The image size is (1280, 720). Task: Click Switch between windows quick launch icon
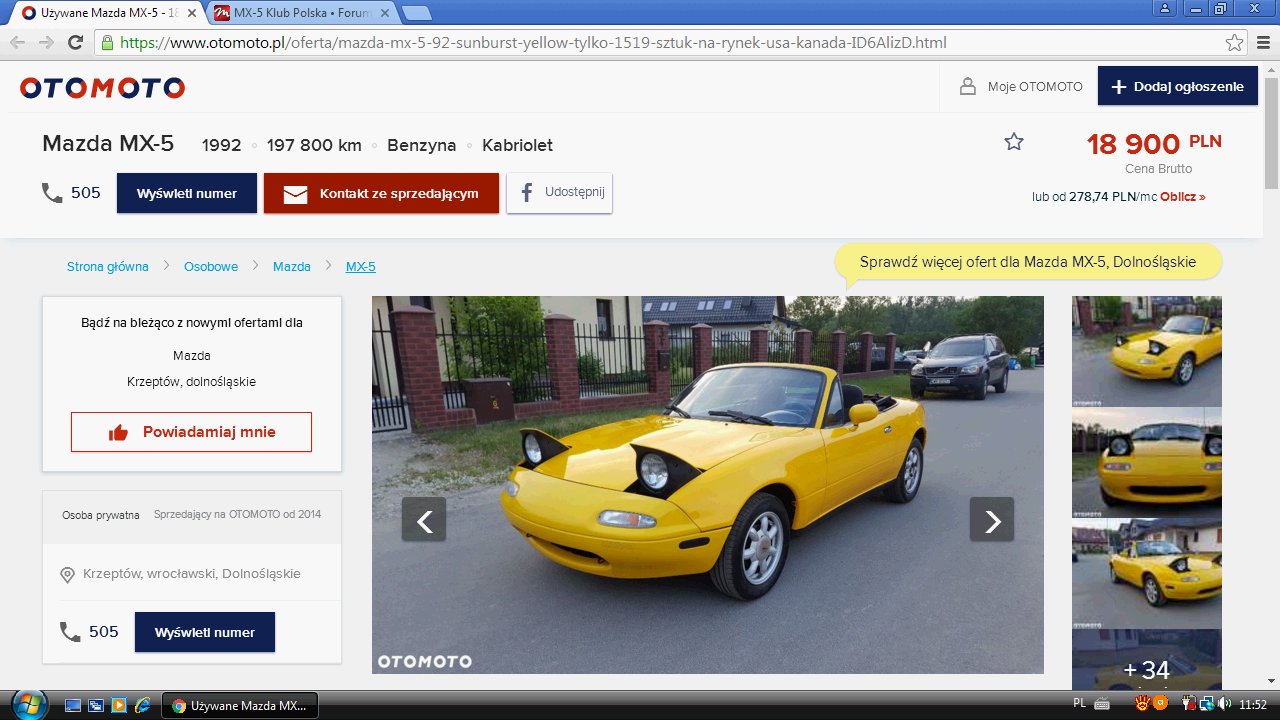[97, 705]
